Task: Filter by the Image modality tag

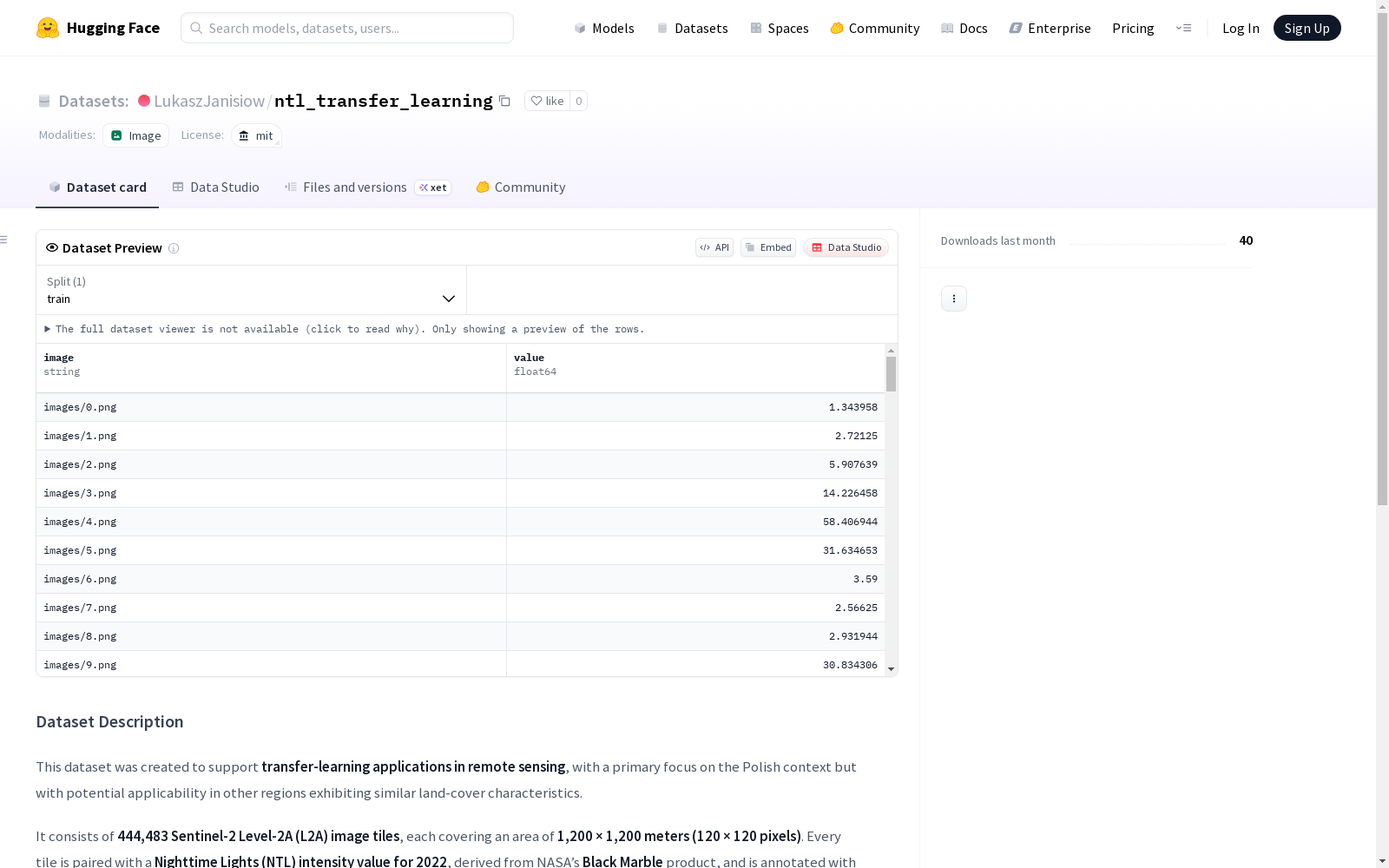Action: [x=136, y=135]
